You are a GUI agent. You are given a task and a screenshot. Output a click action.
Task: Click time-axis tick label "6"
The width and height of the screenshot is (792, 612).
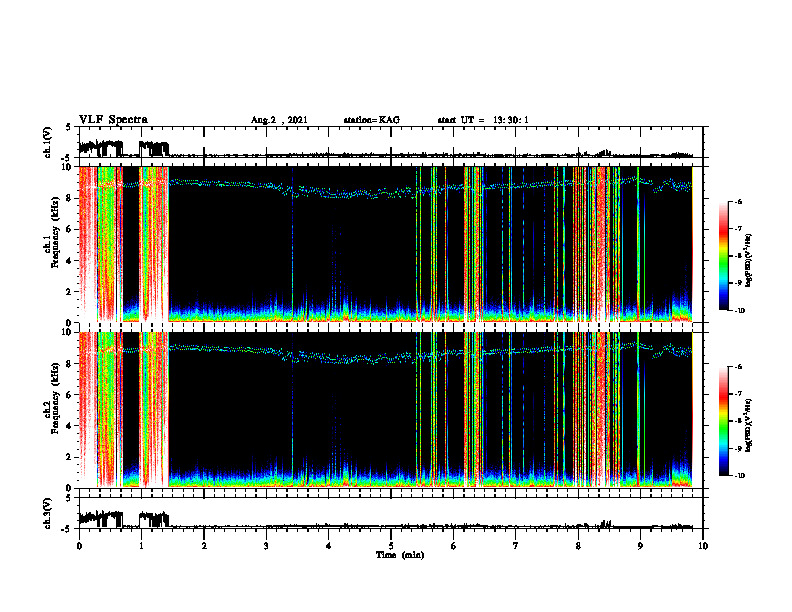(x=454, y=546)
